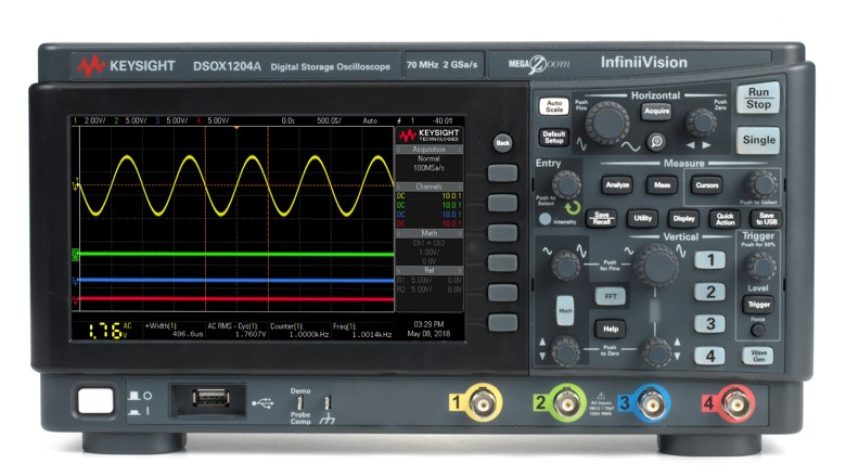Toggle channel 2 with the 2 key
The height and width of the screenshot is (476, 846).
(x=709, y=292)
